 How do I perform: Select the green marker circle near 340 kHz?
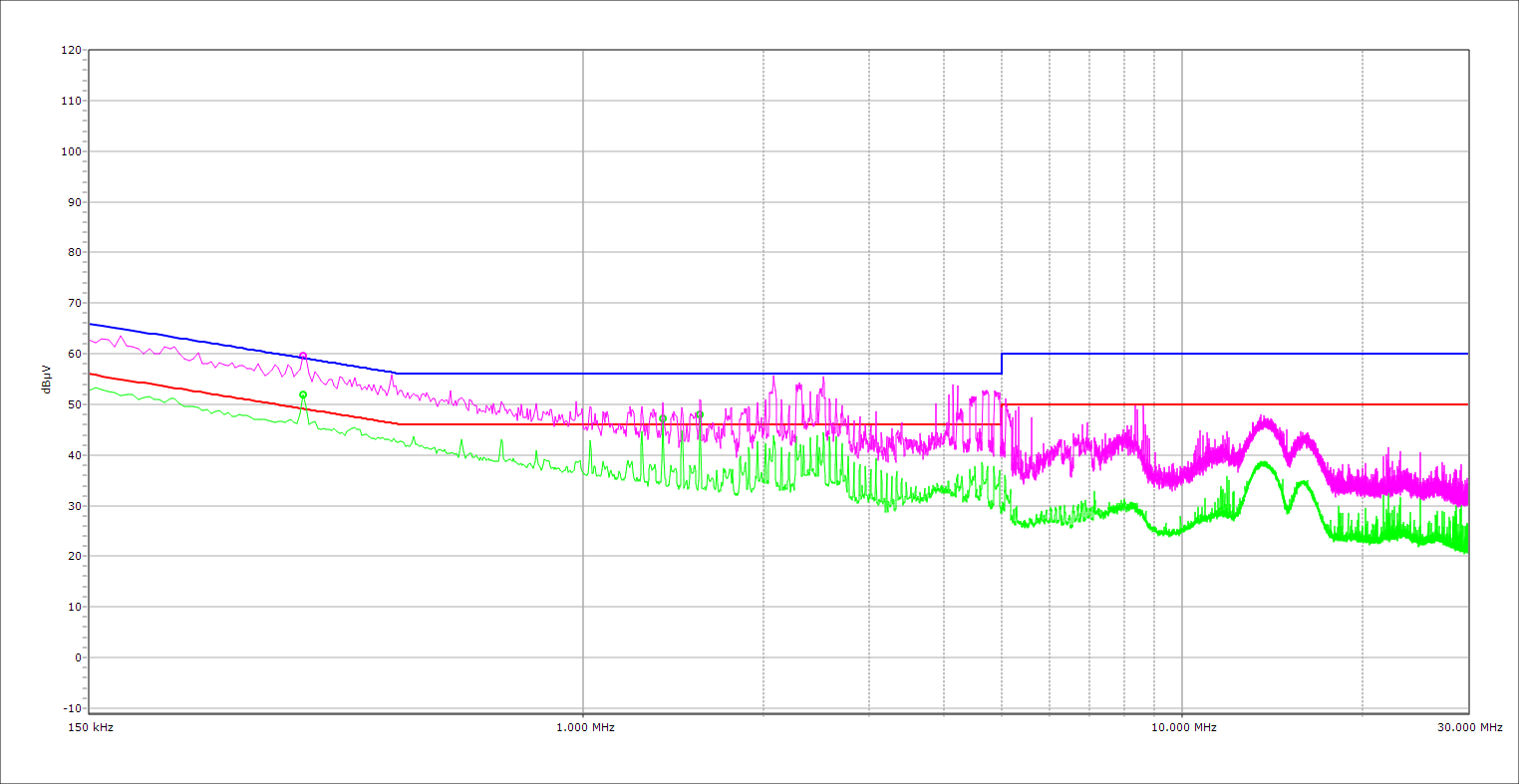(303, 394)
